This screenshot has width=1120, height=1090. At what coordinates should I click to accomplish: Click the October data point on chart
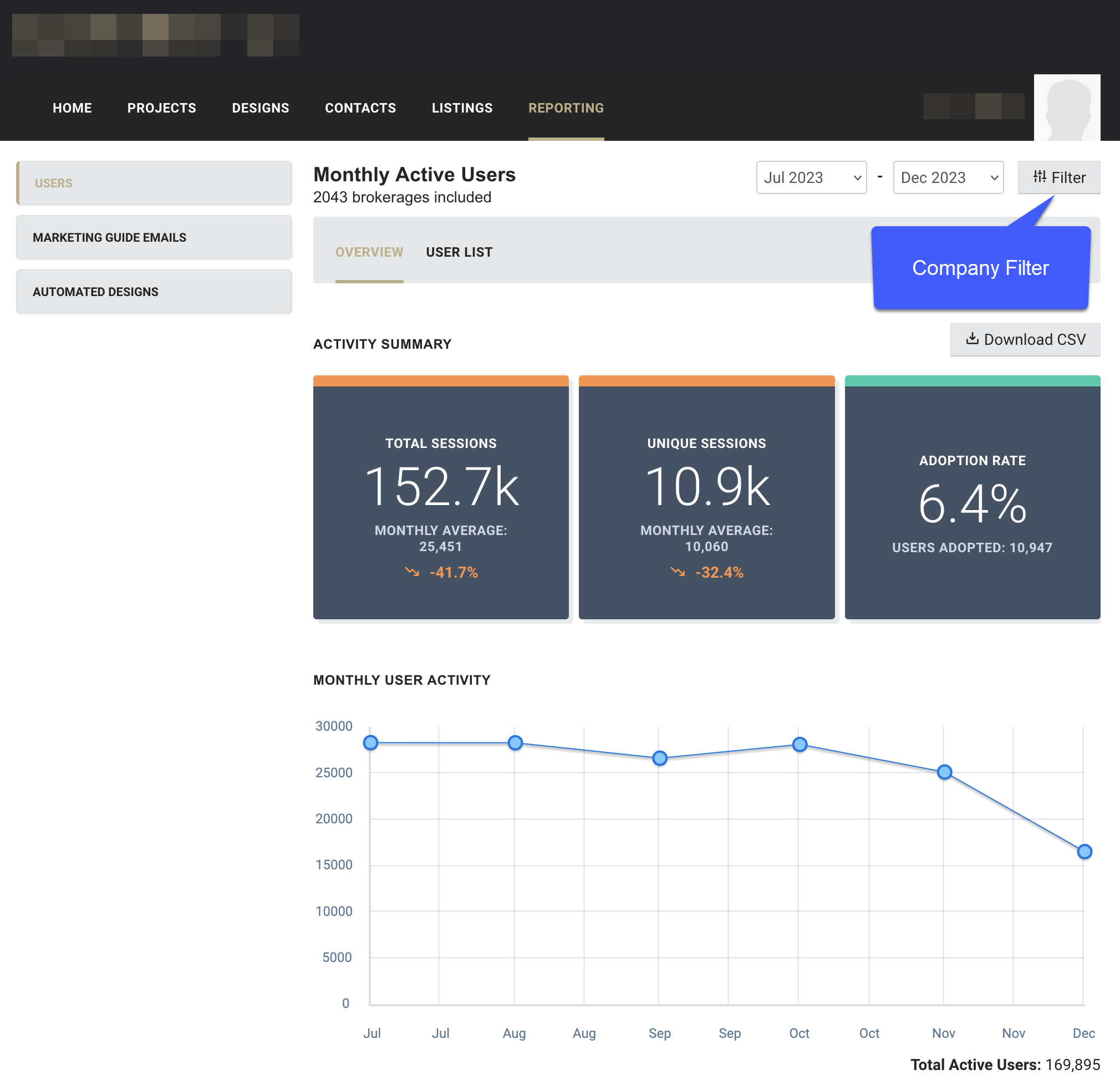800,745
